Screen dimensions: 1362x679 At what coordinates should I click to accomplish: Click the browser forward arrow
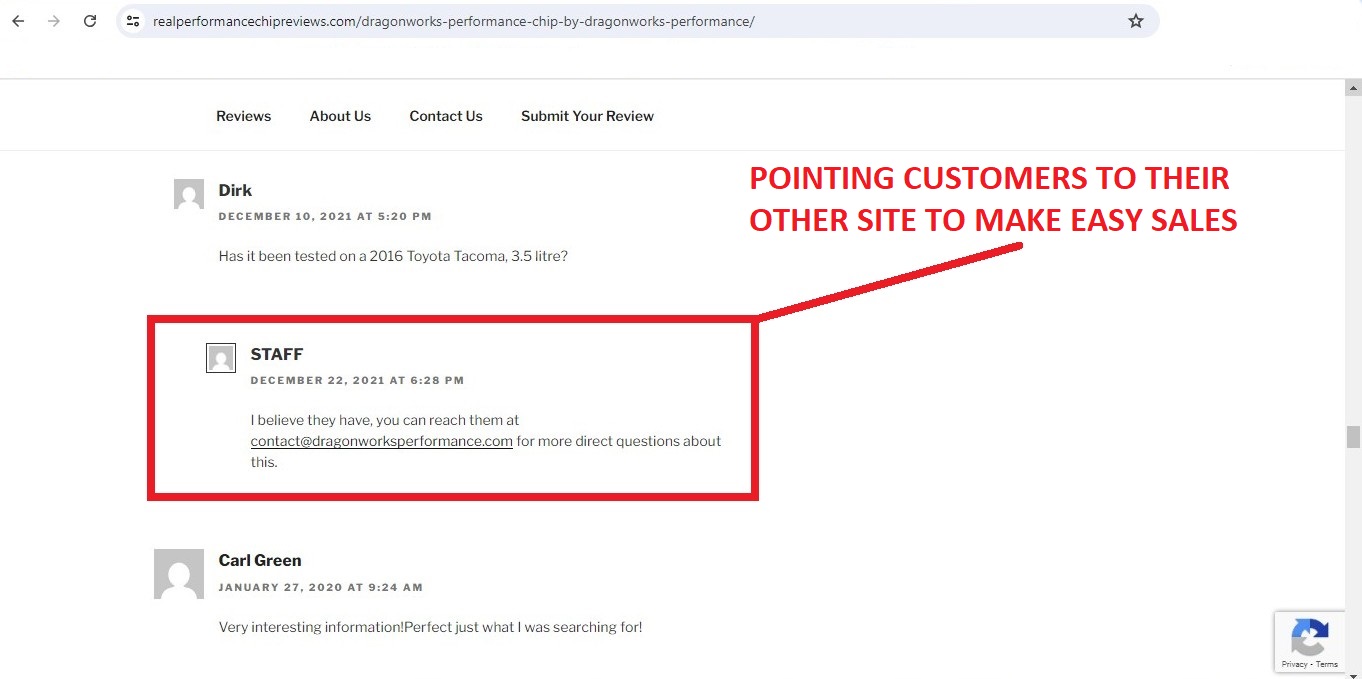point(54,21)
